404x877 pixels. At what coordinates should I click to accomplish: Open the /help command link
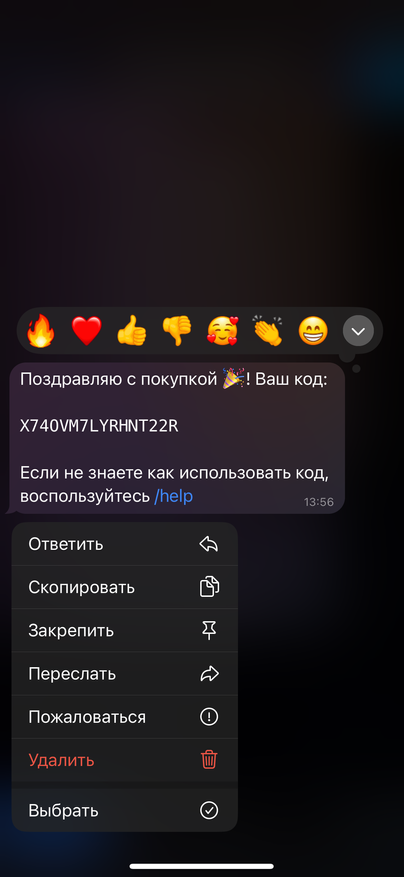173,496
